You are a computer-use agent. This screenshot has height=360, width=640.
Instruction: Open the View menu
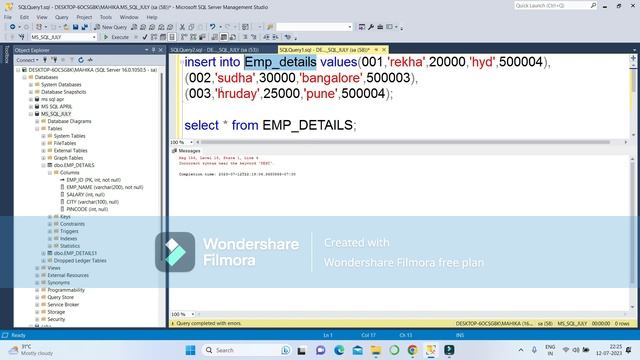pyautogui.click(x=42, y=17)
